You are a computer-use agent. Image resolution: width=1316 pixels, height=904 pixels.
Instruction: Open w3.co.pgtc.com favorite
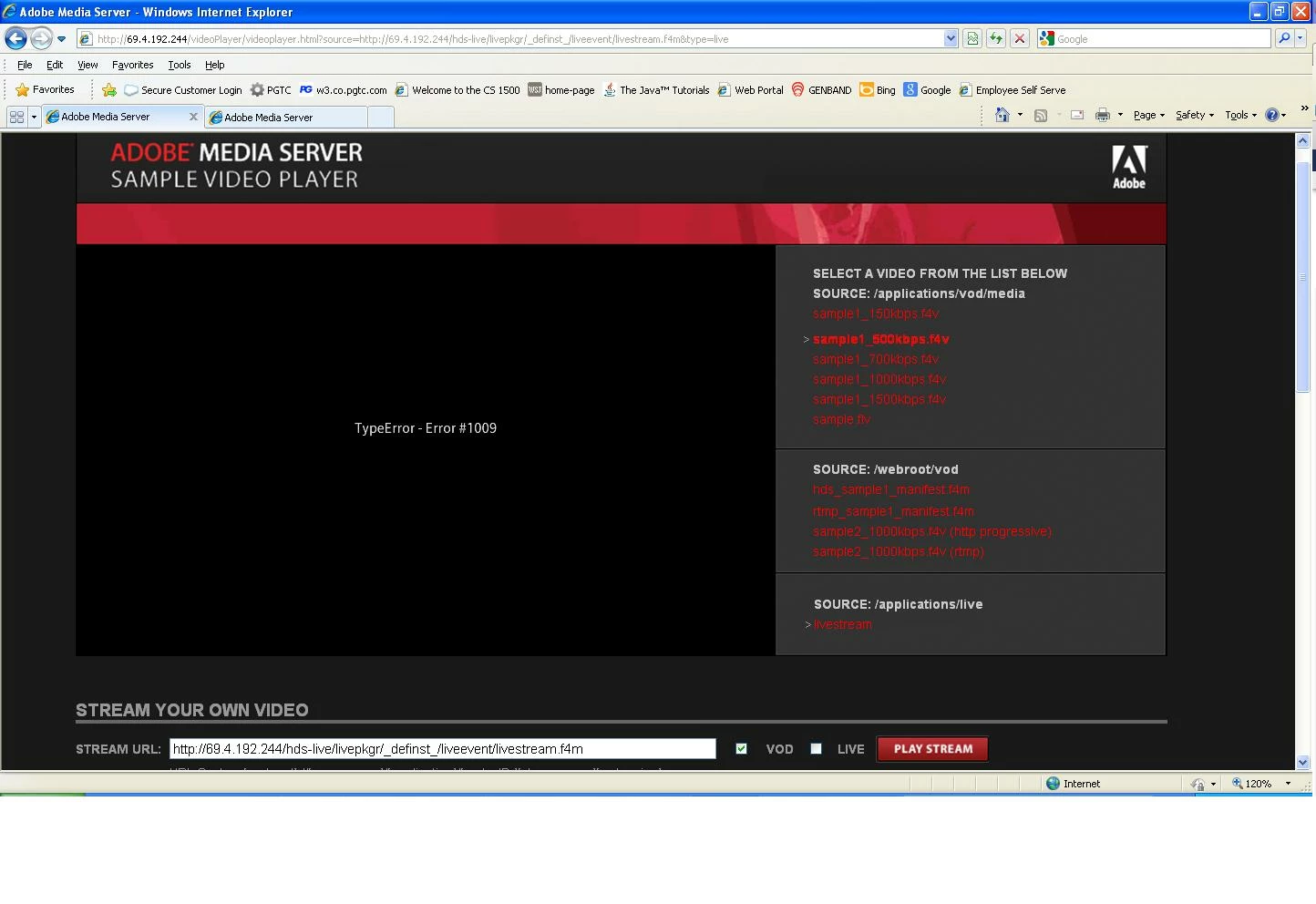click(343, 90)
